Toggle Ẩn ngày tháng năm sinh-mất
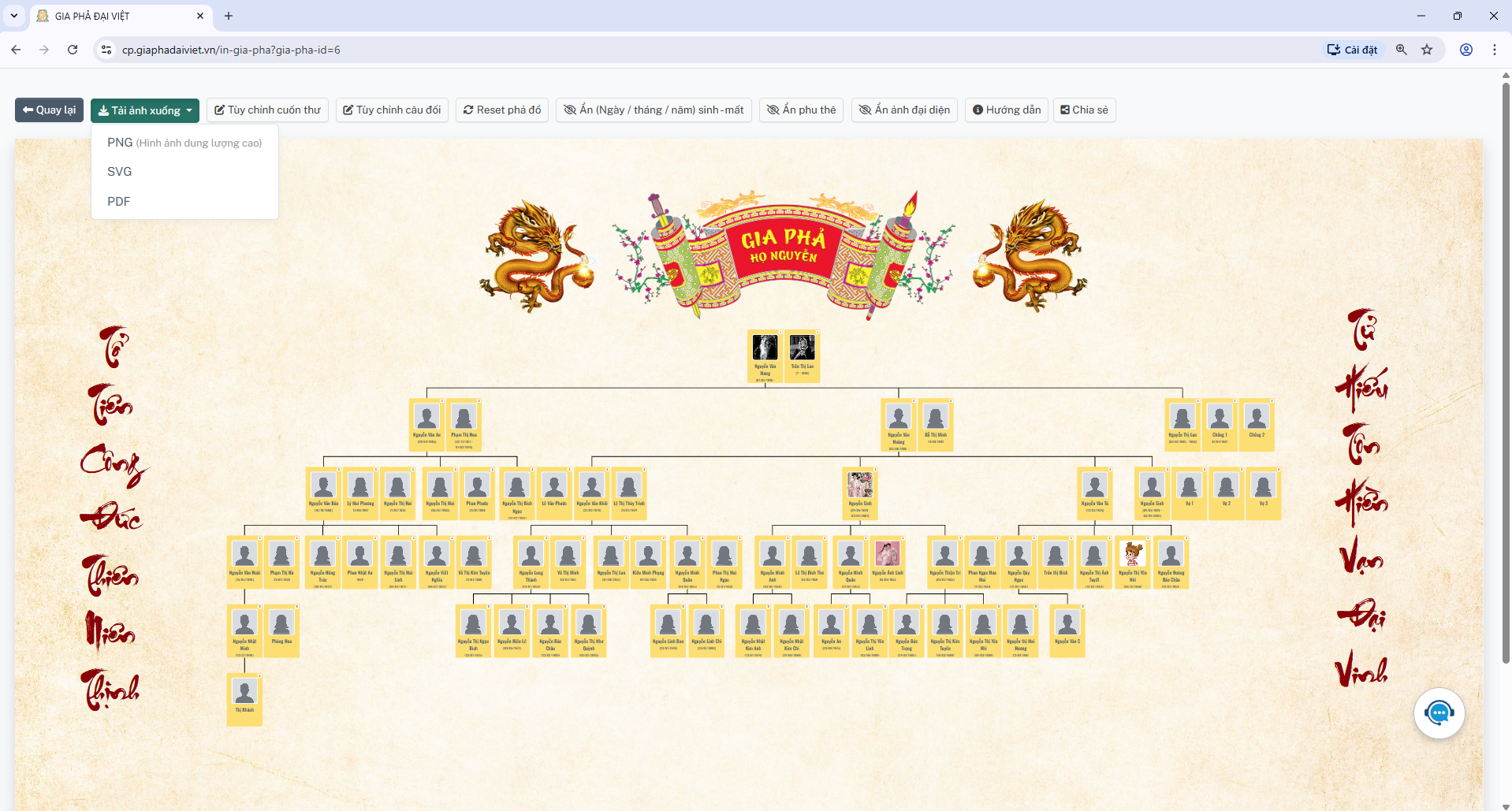Screen dimensions: 1512x811 654,110
